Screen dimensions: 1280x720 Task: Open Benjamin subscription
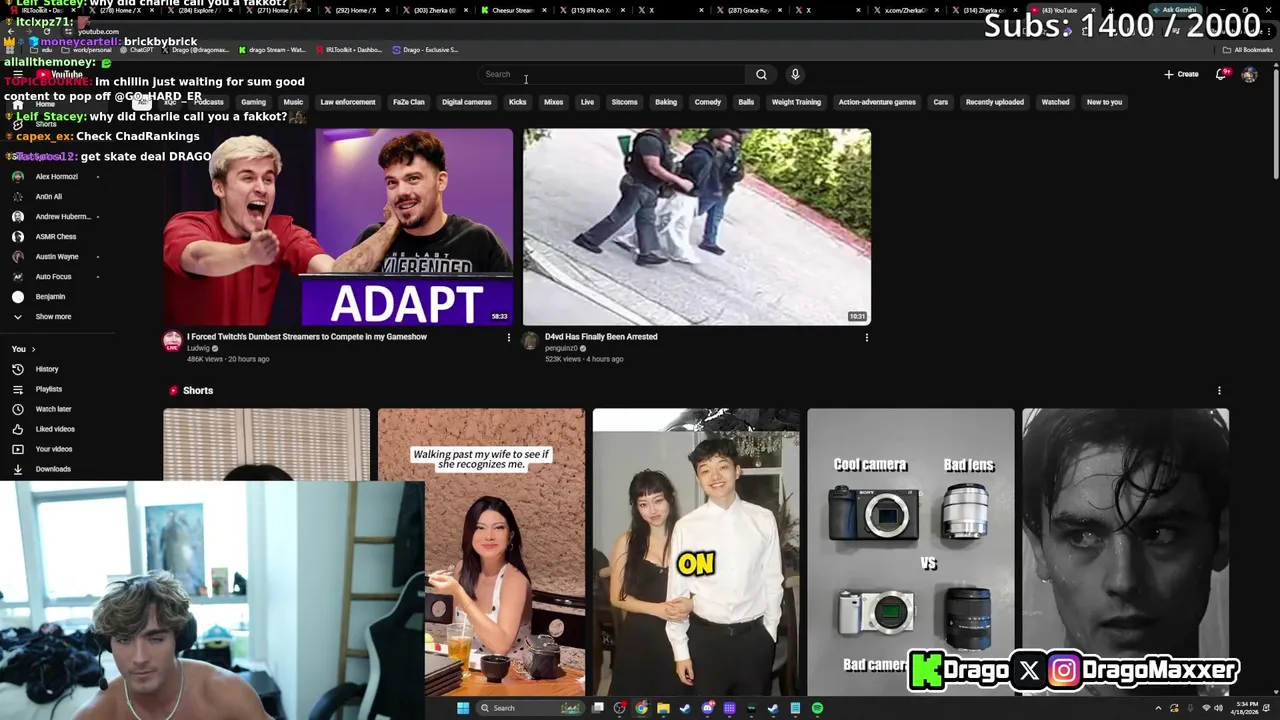click(57, 297)
